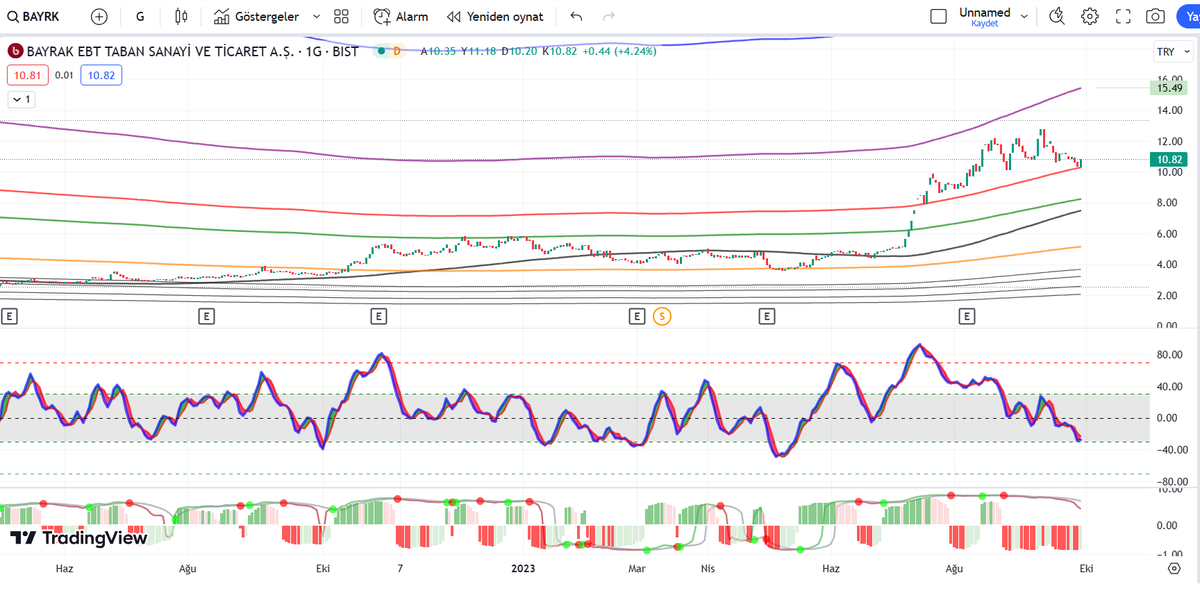Click the 15.49 price label
1200x600 pixels.
(x=1170, y=88)
